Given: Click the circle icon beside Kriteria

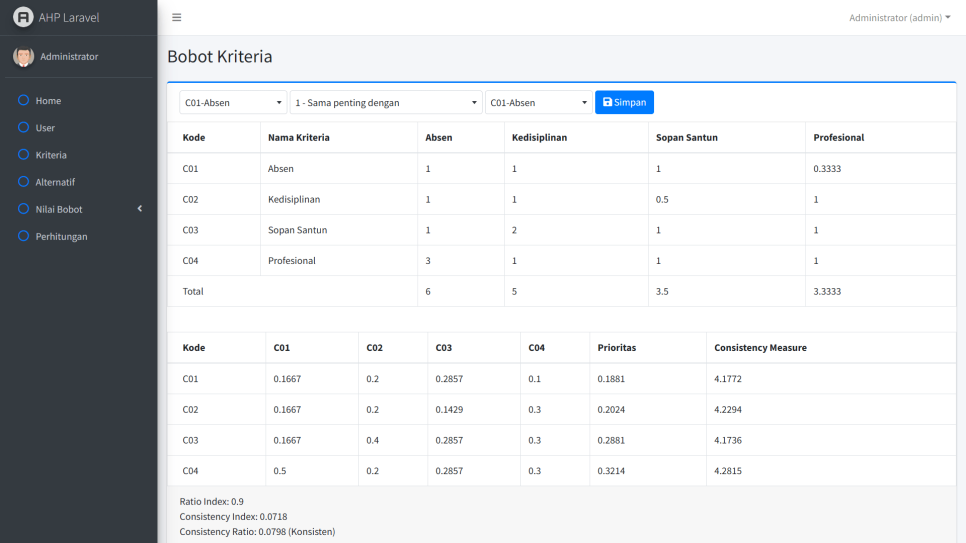Looking at the screenshot, I should (23, 154).
